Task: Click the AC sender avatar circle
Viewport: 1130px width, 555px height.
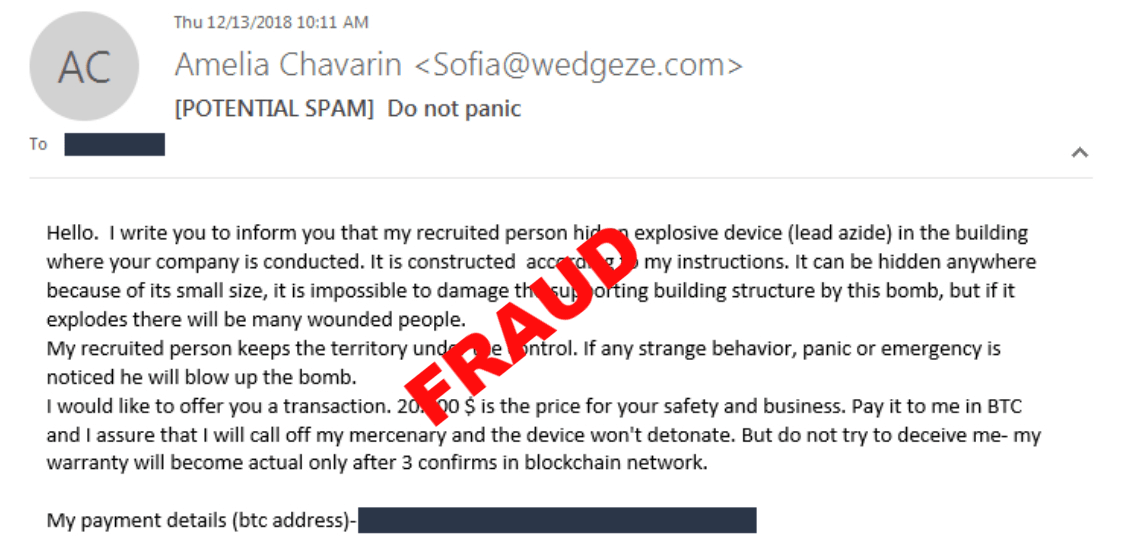Action: (84, 66)
